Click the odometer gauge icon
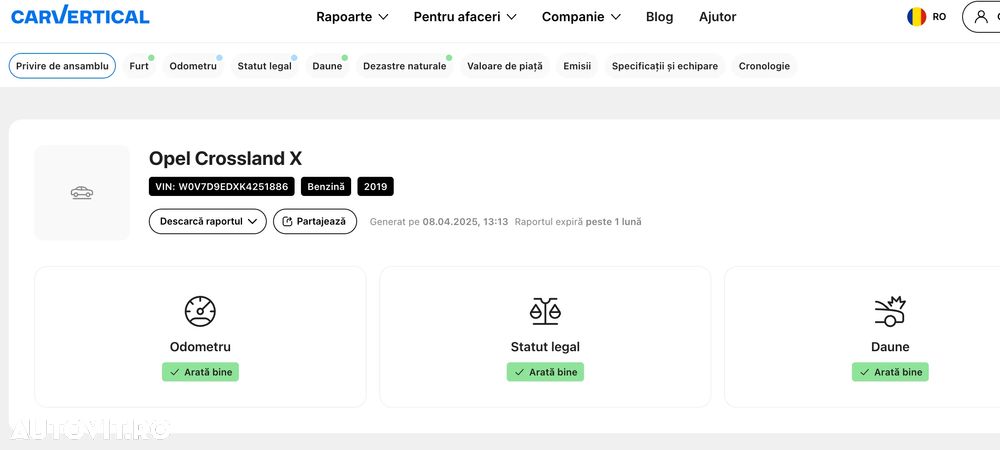 [200, 312]
